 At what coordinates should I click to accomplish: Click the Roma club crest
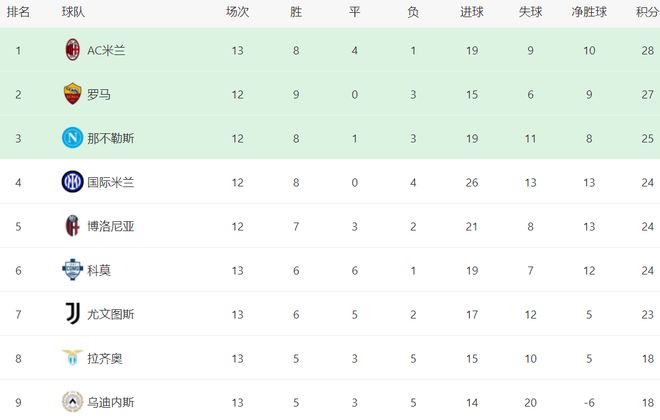(72, 94)
